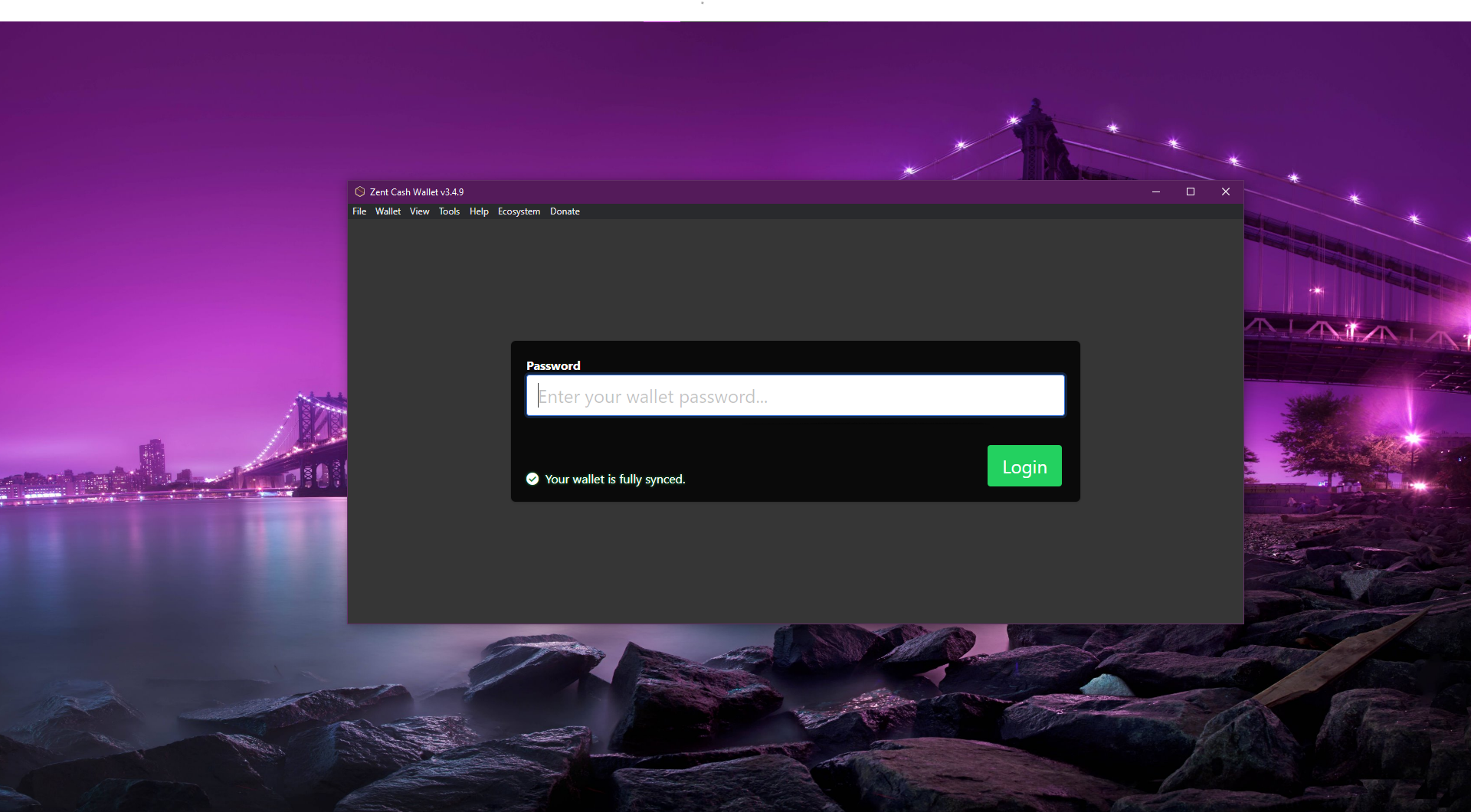
Task: Click the 'Zent Cash Wallet v3.4.9' title text
Action: pyautogui.click(x=417, y=192)
